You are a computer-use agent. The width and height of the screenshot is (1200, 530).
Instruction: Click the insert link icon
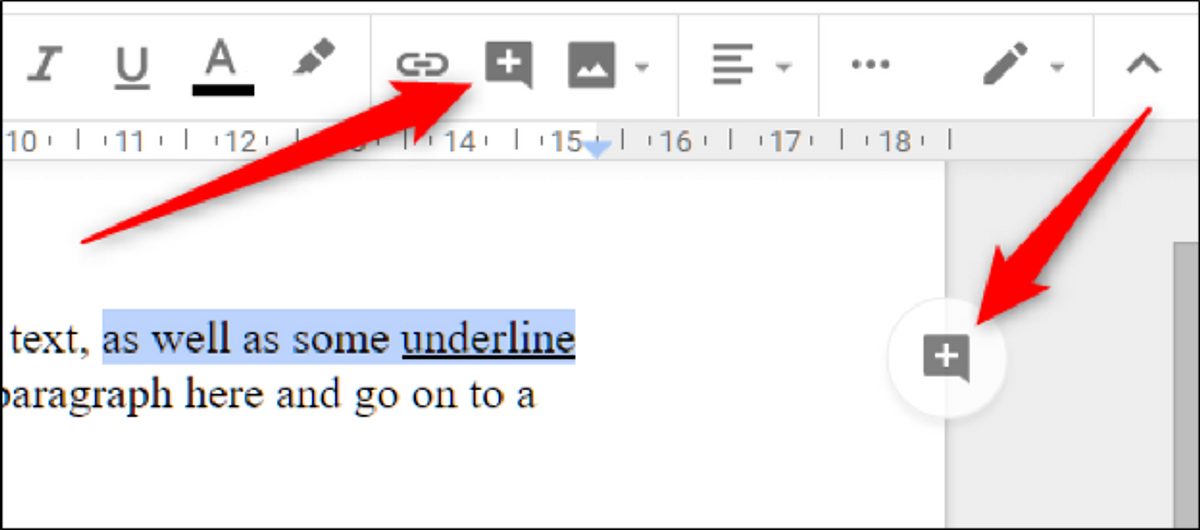[423, 66]
